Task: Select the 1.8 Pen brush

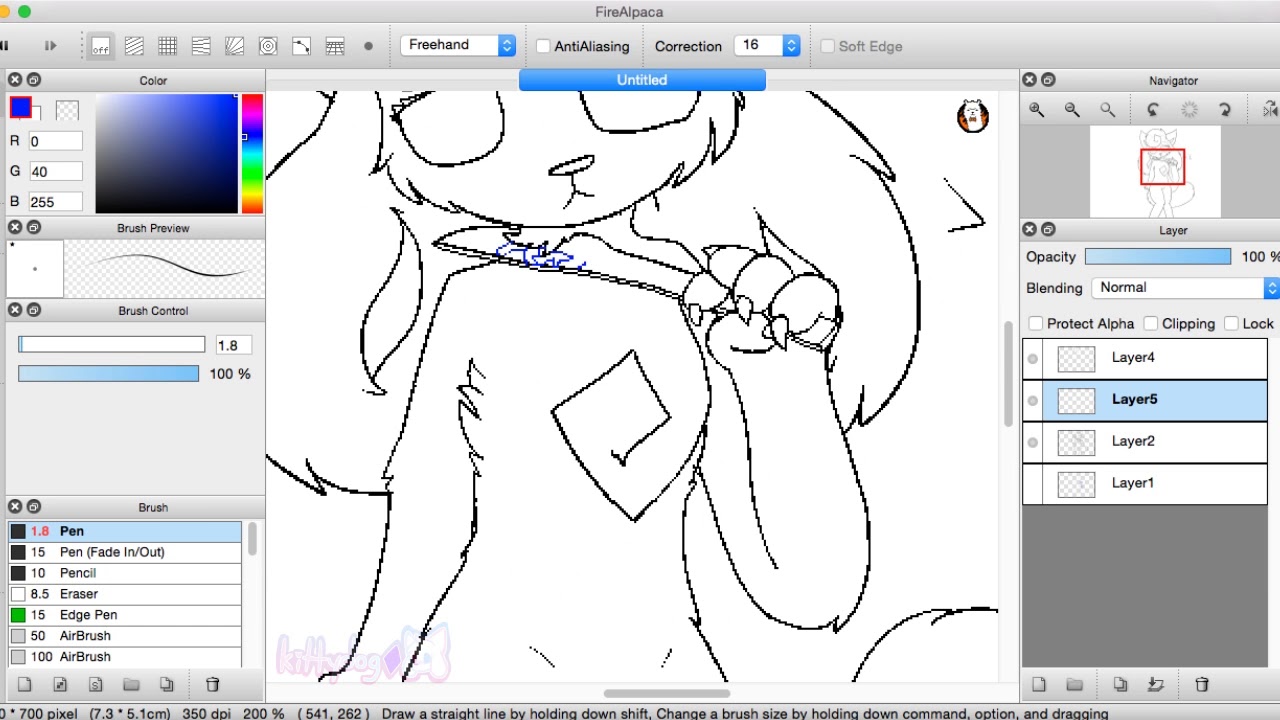Action: tap(125, 532)
